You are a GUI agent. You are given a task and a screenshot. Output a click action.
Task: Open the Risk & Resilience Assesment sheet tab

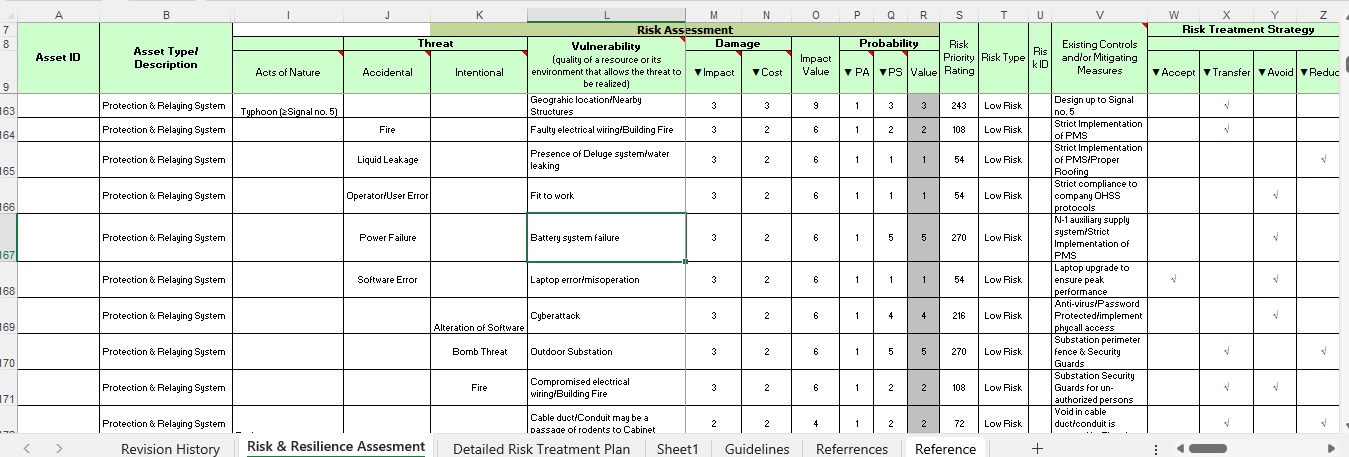click(336, 447)
